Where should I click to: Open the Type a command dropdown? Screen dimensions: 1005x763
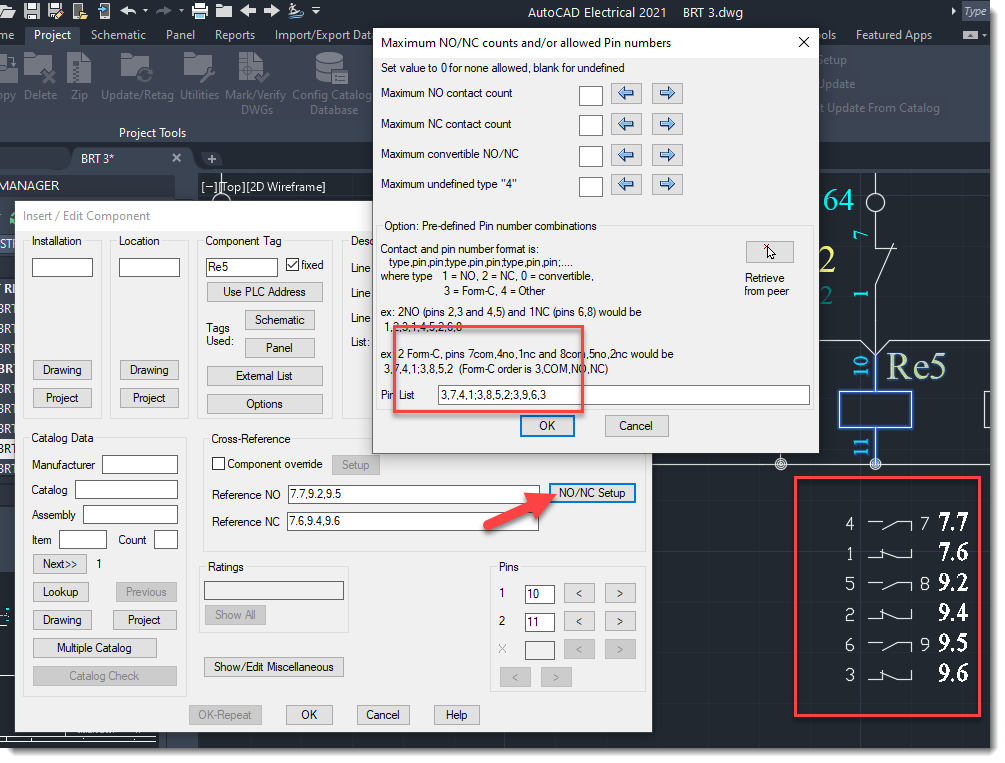975,12
